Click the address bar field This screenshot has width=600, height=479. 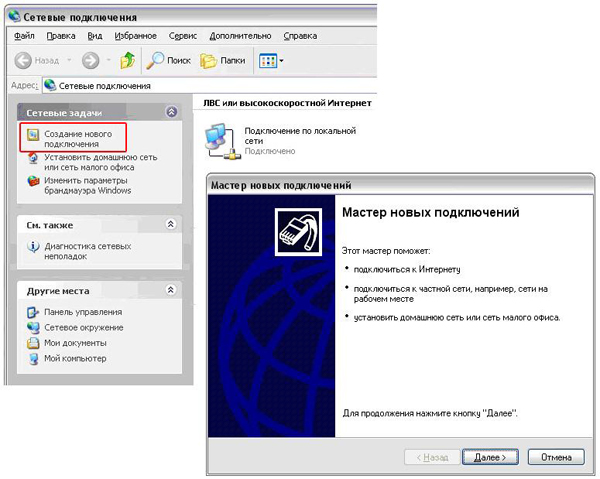pyautogui.click(x=209, y=86)
